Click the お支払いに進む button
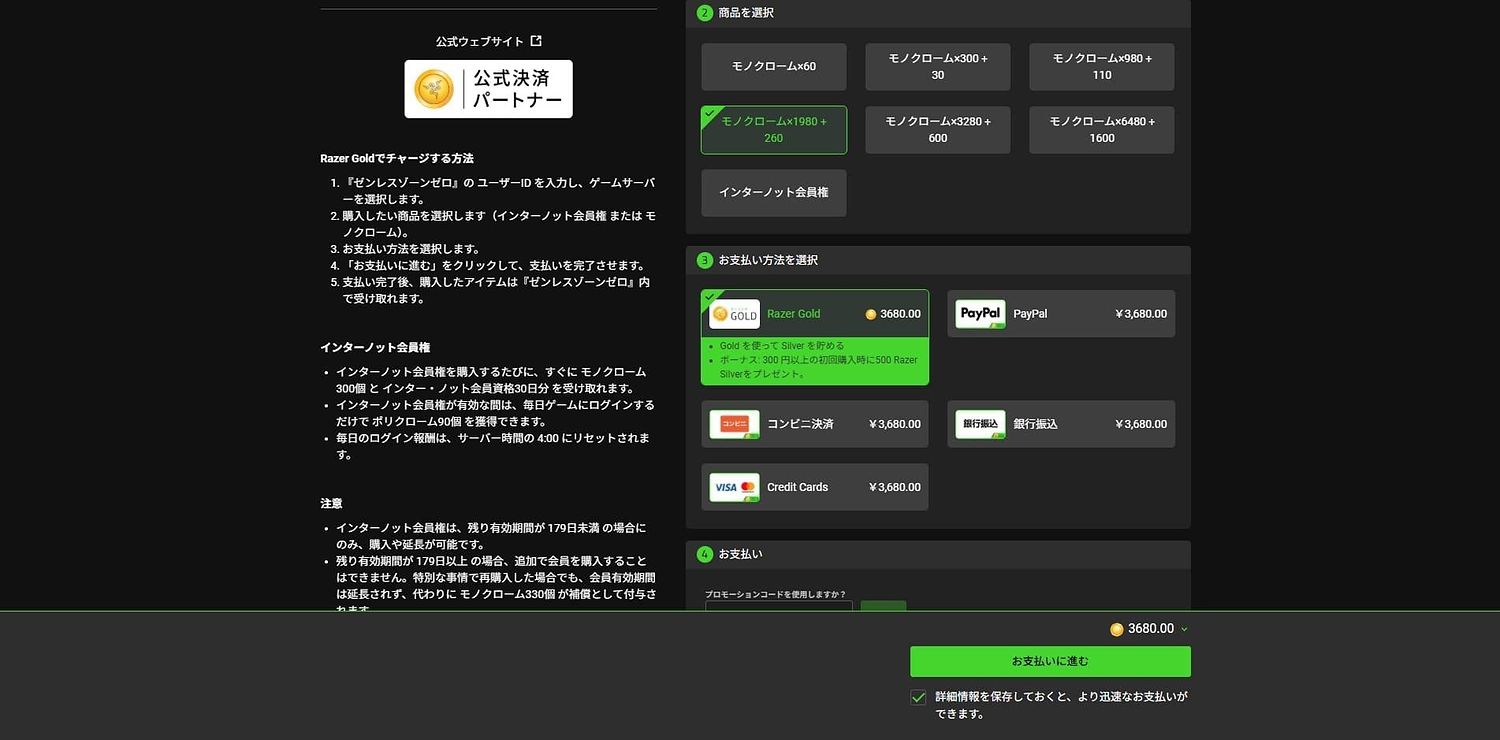Screen dimensions: 1500x740 pos(1050,661)
